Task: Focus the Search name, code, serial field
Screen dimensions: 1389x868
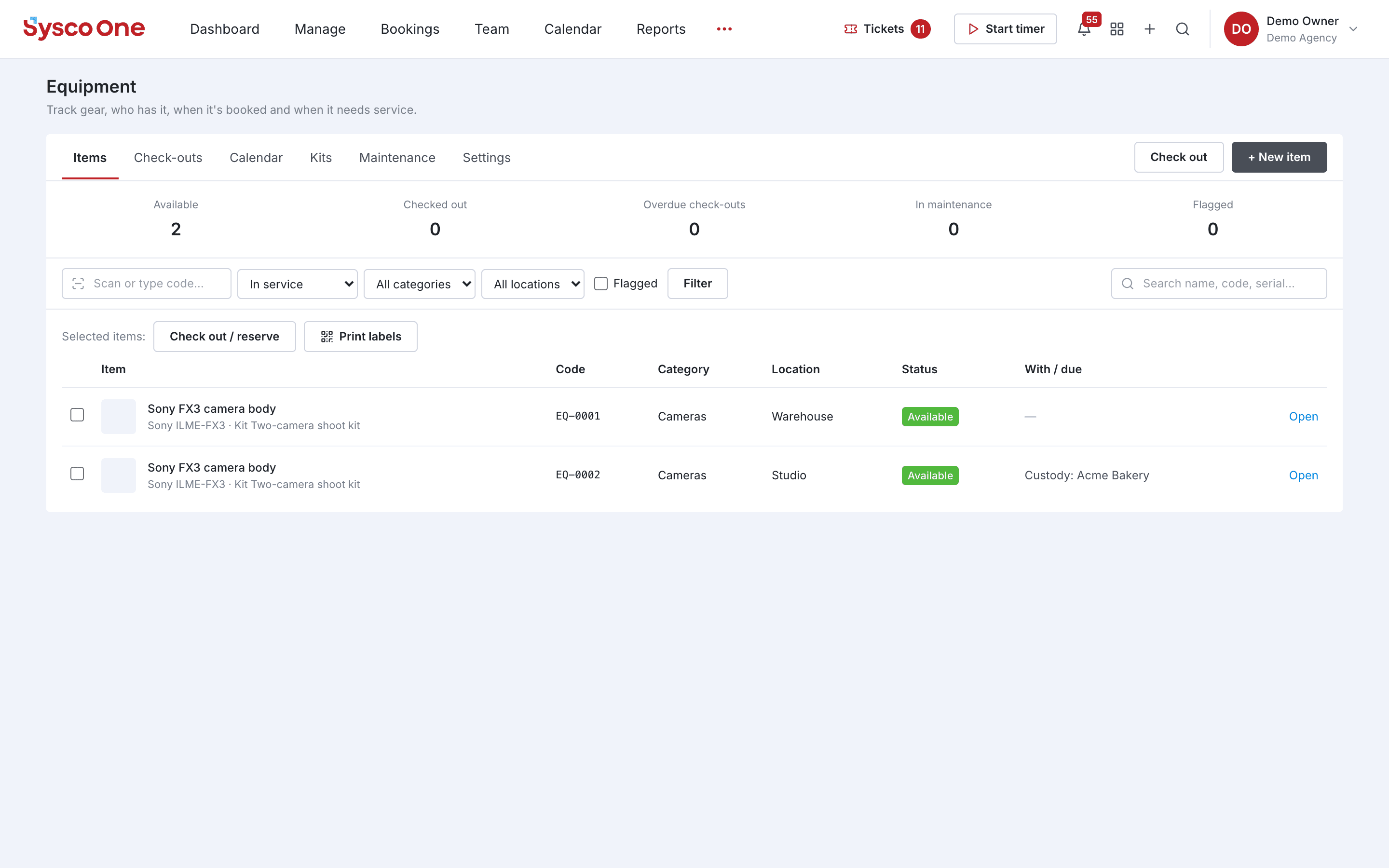Action: (x=1219, y=284)
